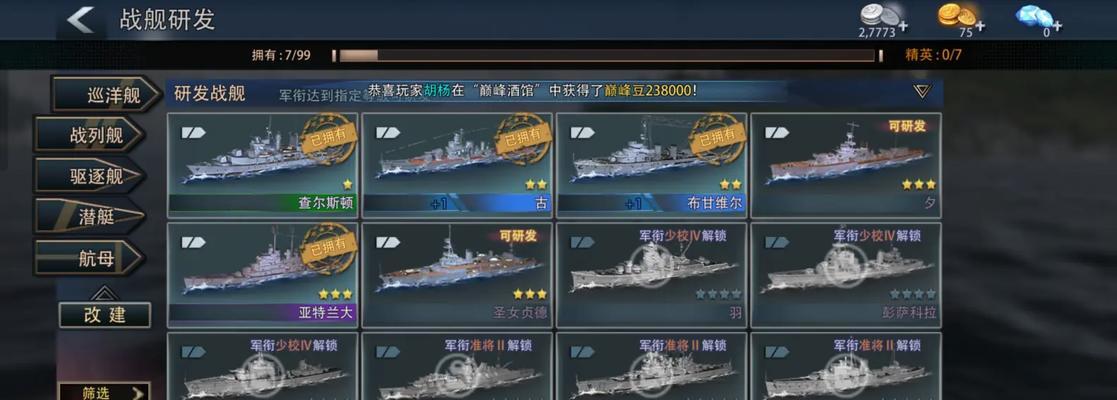The image size is (1117, 400).
Task: Select the 航母 category tab
Action: (90, 258)
